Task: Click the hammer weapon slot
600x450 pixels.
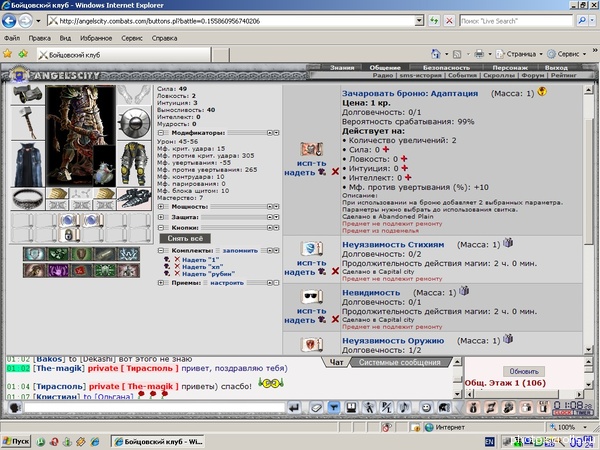Action: 28,123
